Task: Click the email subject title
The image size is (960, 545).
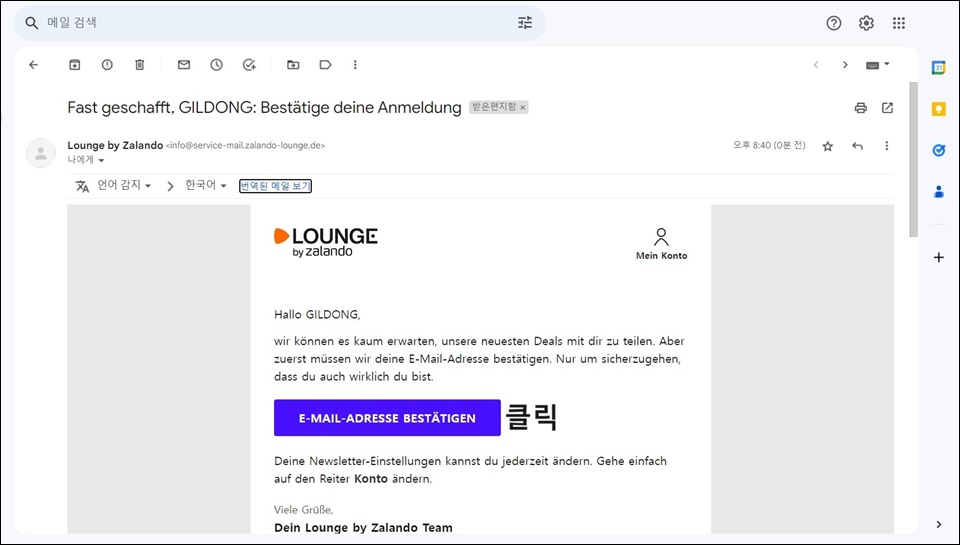Action: (x=264, y=108)
